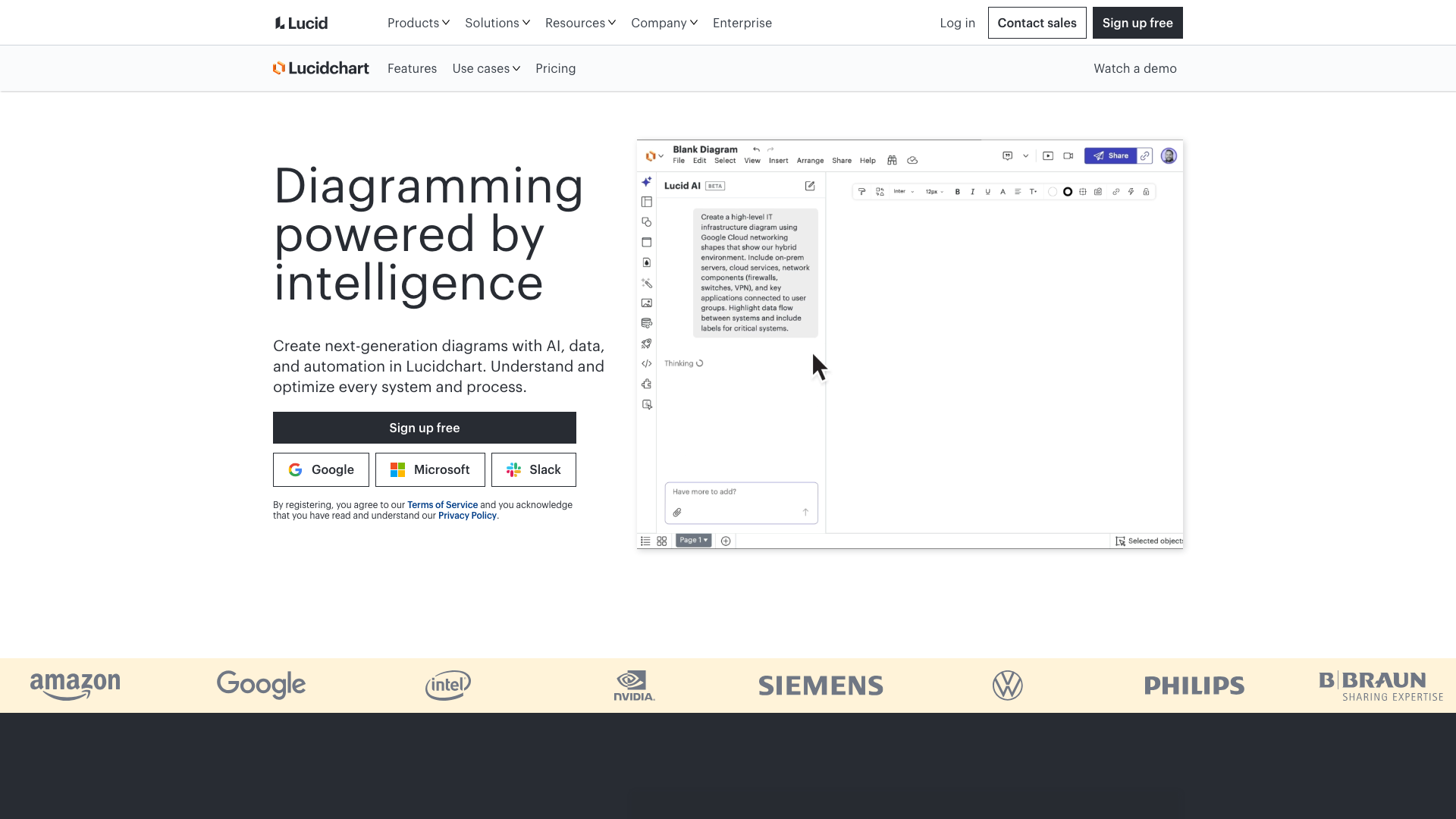
Task: Click the text alignment icon in formatting toolbar
Action: click(1018, 192)
